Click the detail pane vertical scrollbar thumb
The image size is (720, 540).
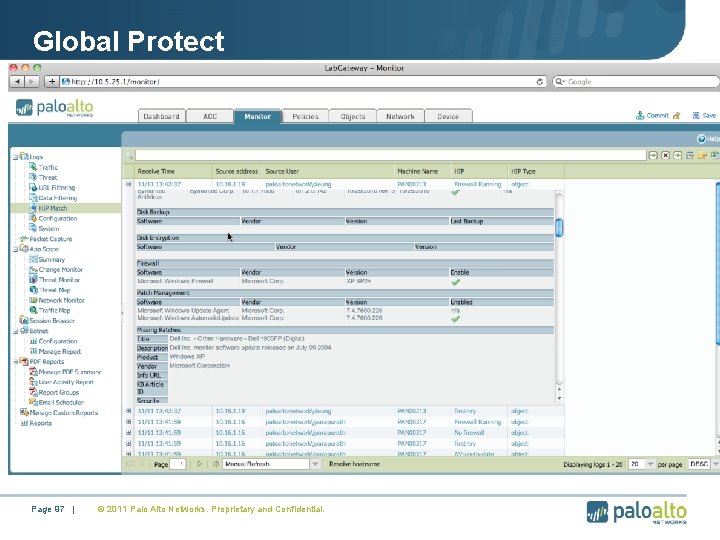[559, 227]
